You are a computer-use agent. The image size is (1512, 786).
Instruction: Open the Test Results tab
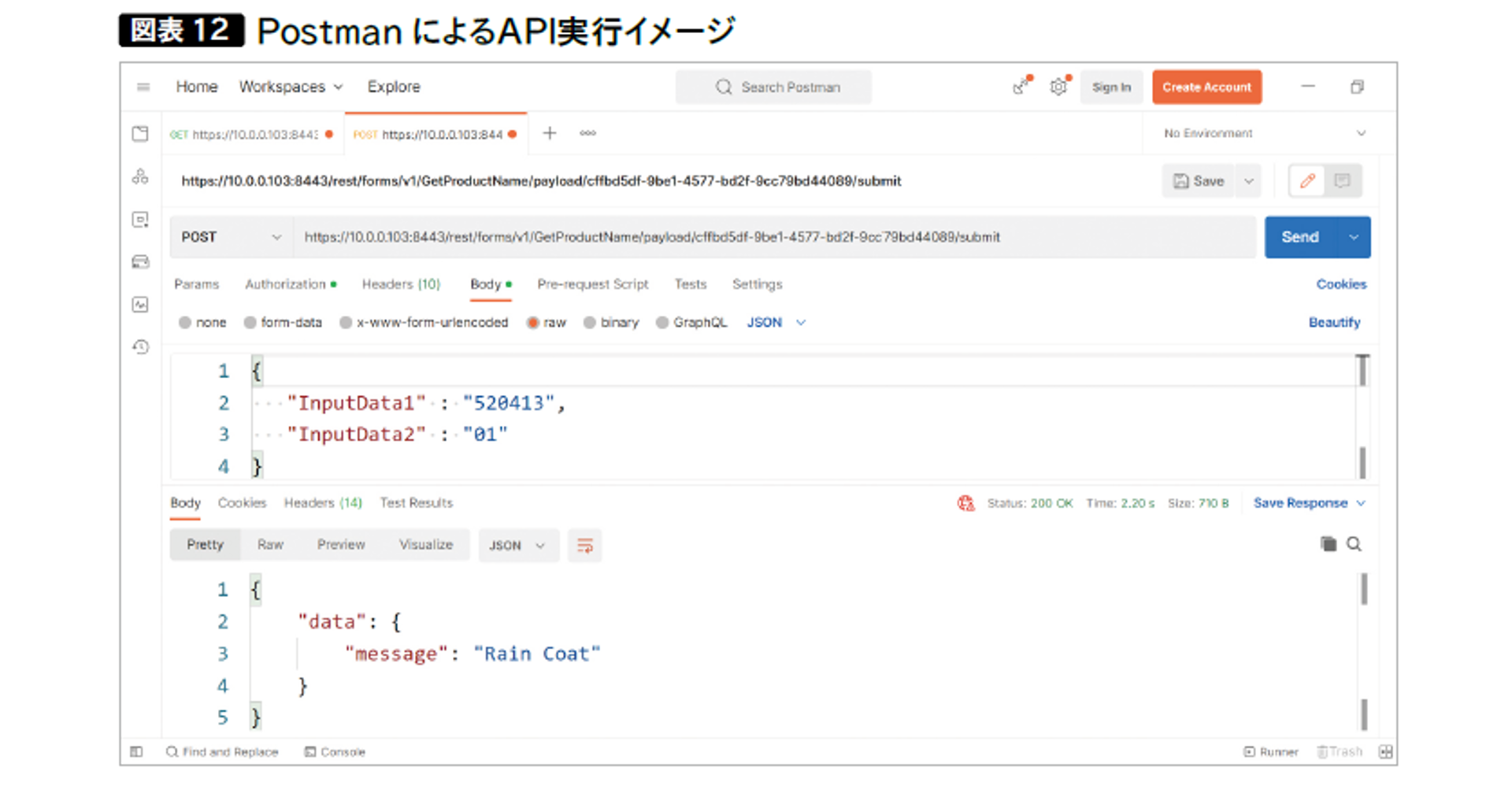pos(417,502)
